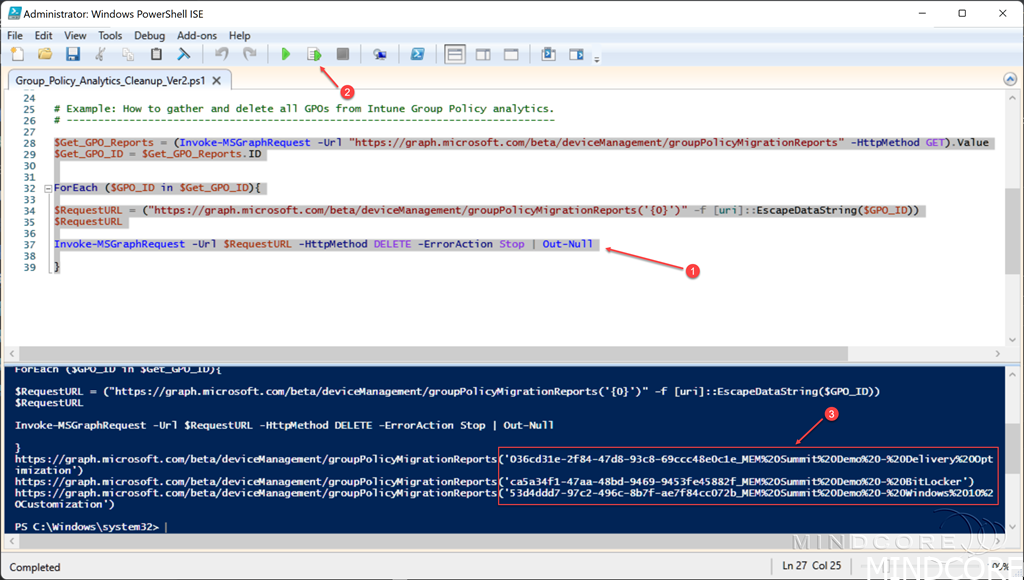Create a new script with New icon
Image resolution: width=1024 pixels, height=580 pixels.
[x=18, y=54]
